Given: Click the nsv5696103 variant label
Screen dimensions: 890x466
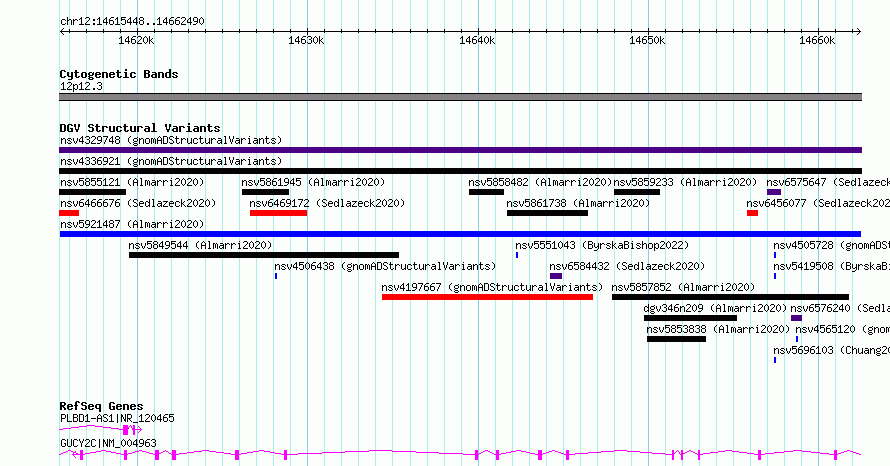Looking at the screenshot, I should [832, 350].
